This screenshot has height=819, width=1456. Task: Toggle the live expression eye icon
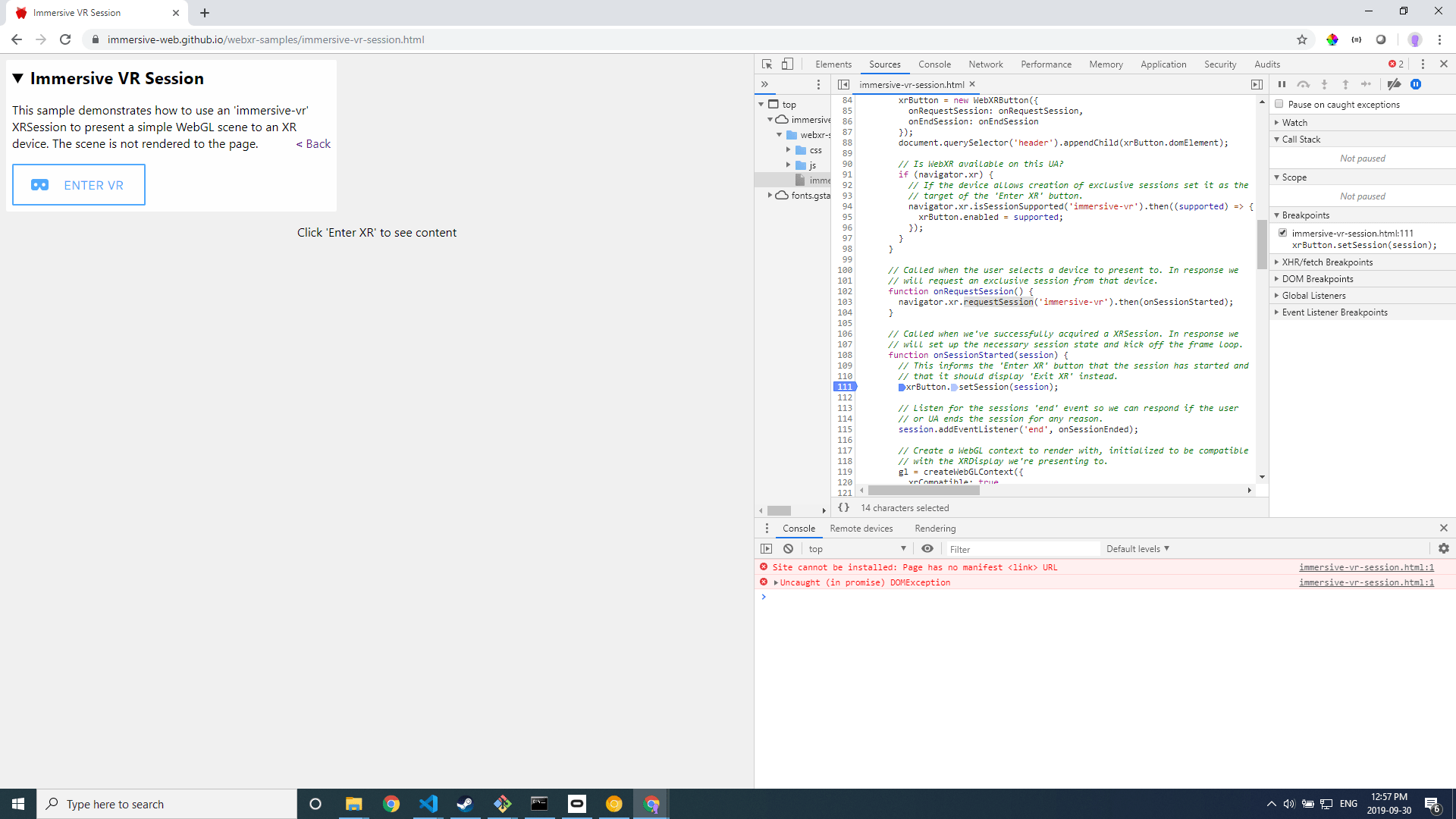click(x=927, y=548)
